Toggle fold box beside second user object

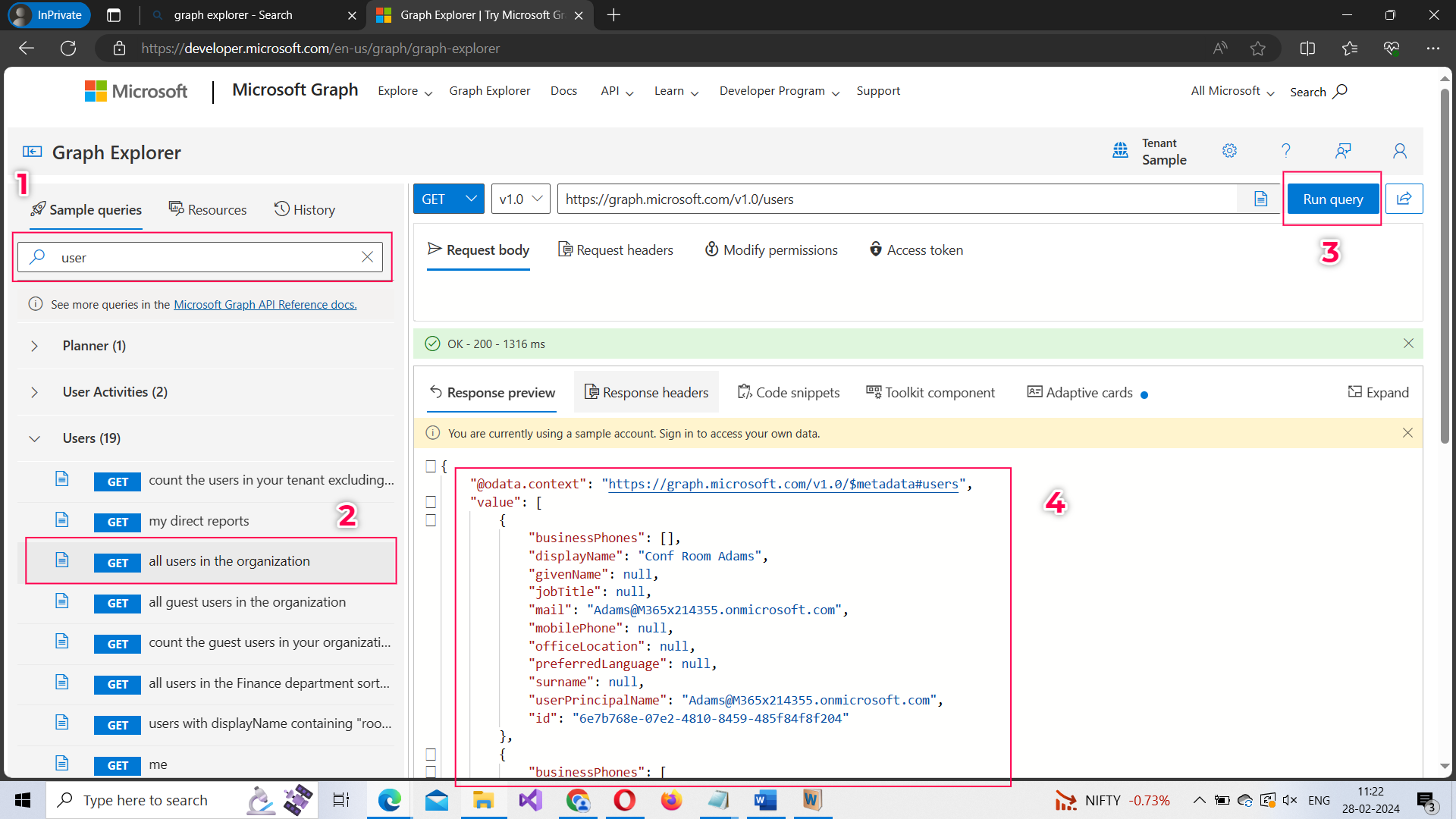point(431,755)
